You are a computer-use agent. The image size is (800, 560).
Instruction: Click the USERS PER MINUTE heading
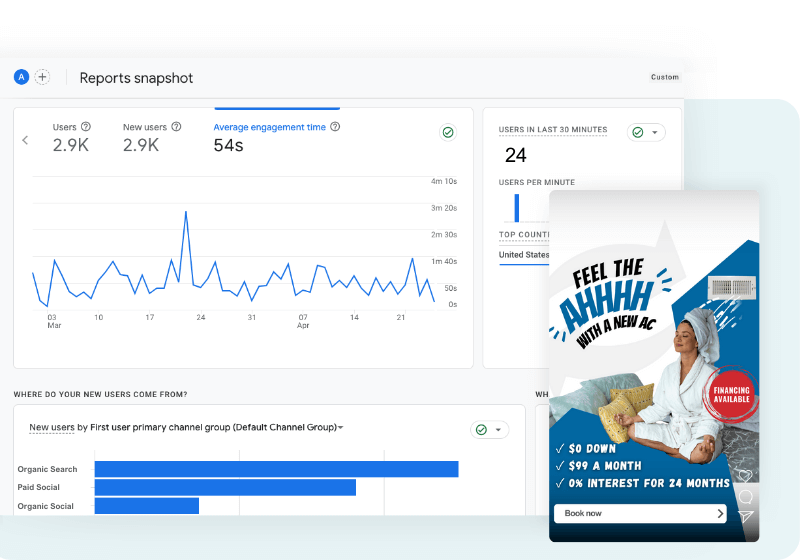point(537,182)
